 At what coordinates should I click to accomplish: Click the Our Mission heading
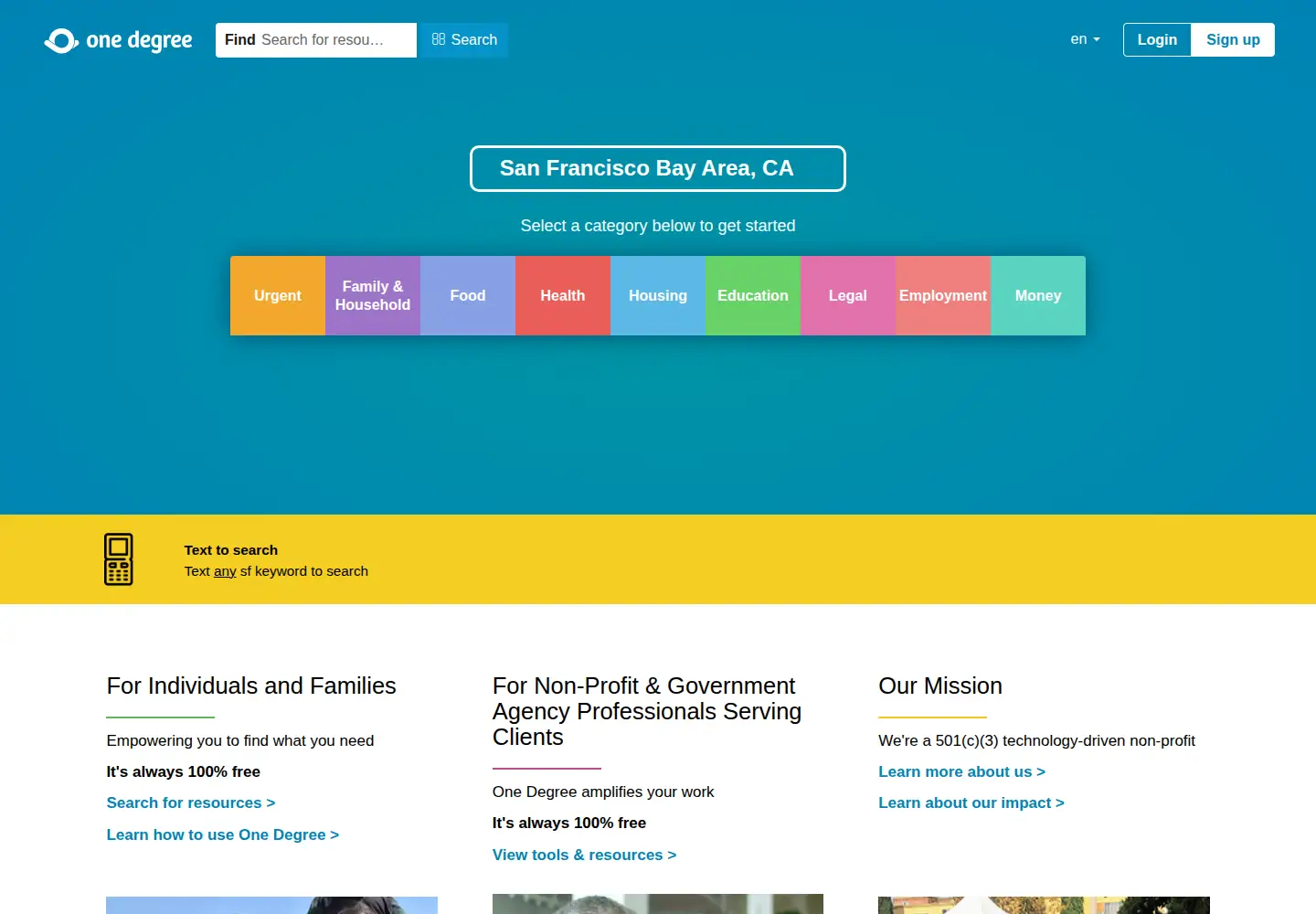940,685
